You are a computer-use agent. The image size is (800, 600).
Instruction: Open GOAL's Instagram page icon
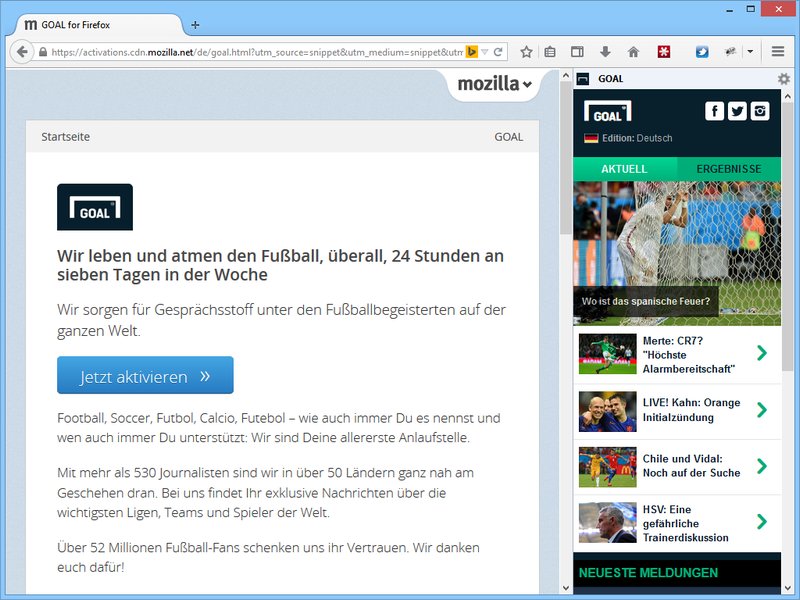pos(760,111)
